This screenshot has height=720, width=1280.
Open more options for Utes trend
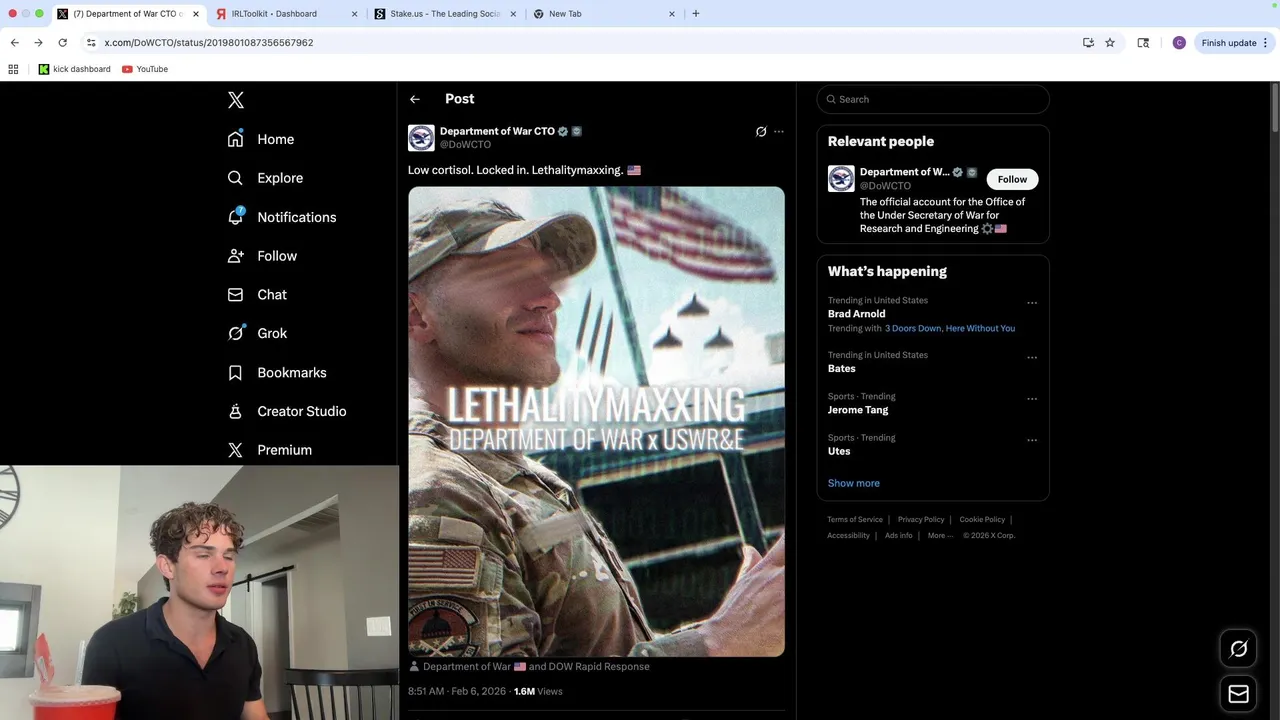point(1032,440)
